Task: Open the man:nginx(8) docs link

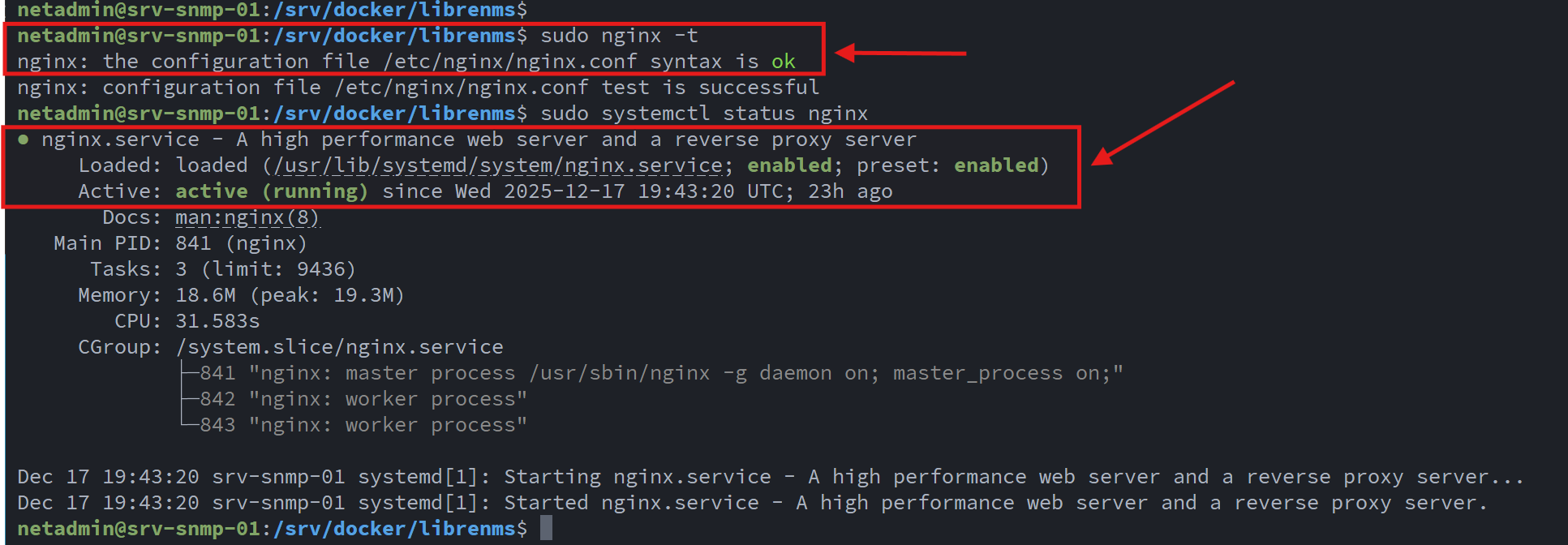Action: click(247, 217)
